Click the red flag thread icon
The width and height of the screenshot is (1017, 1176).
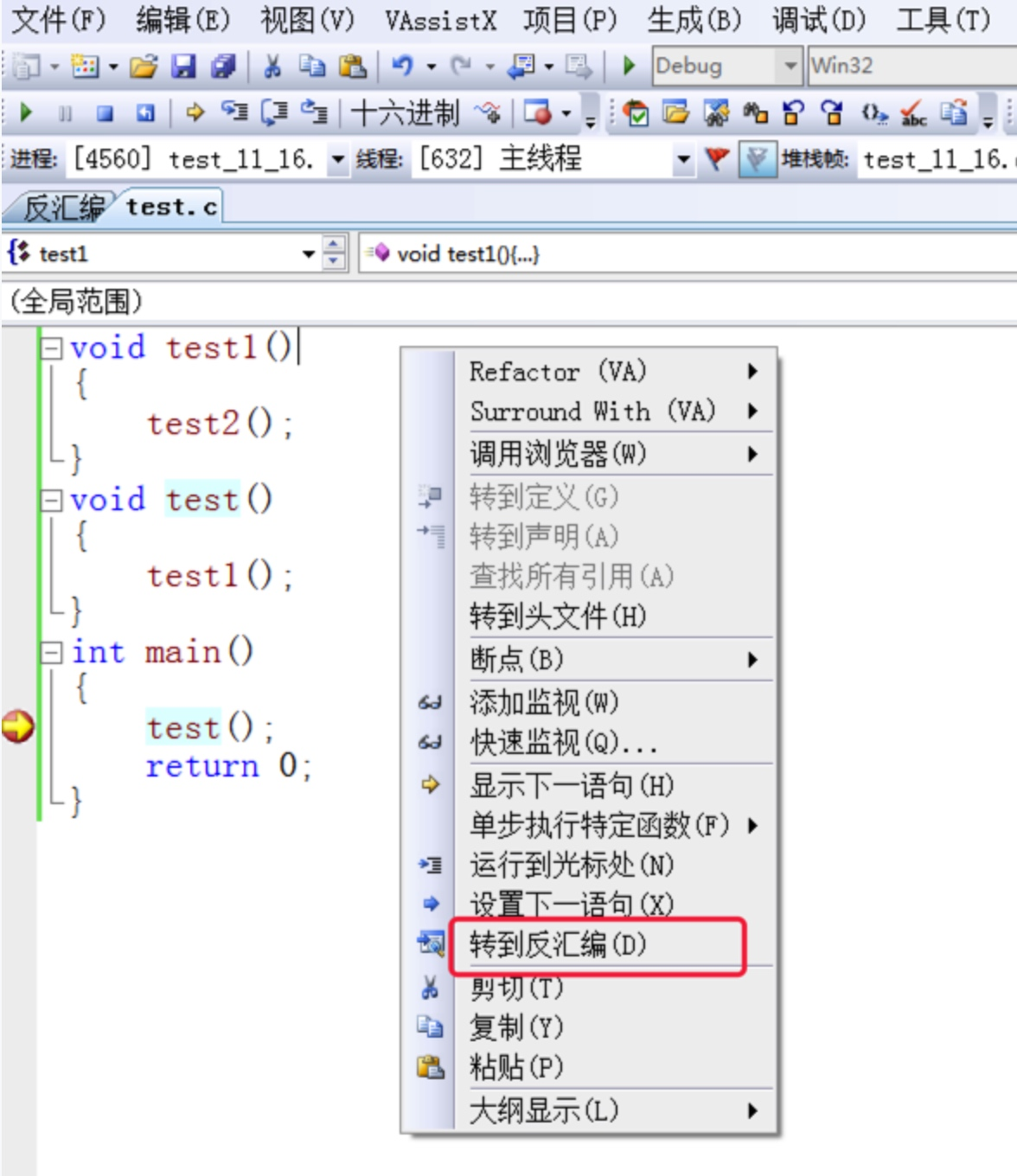point(717,160)
